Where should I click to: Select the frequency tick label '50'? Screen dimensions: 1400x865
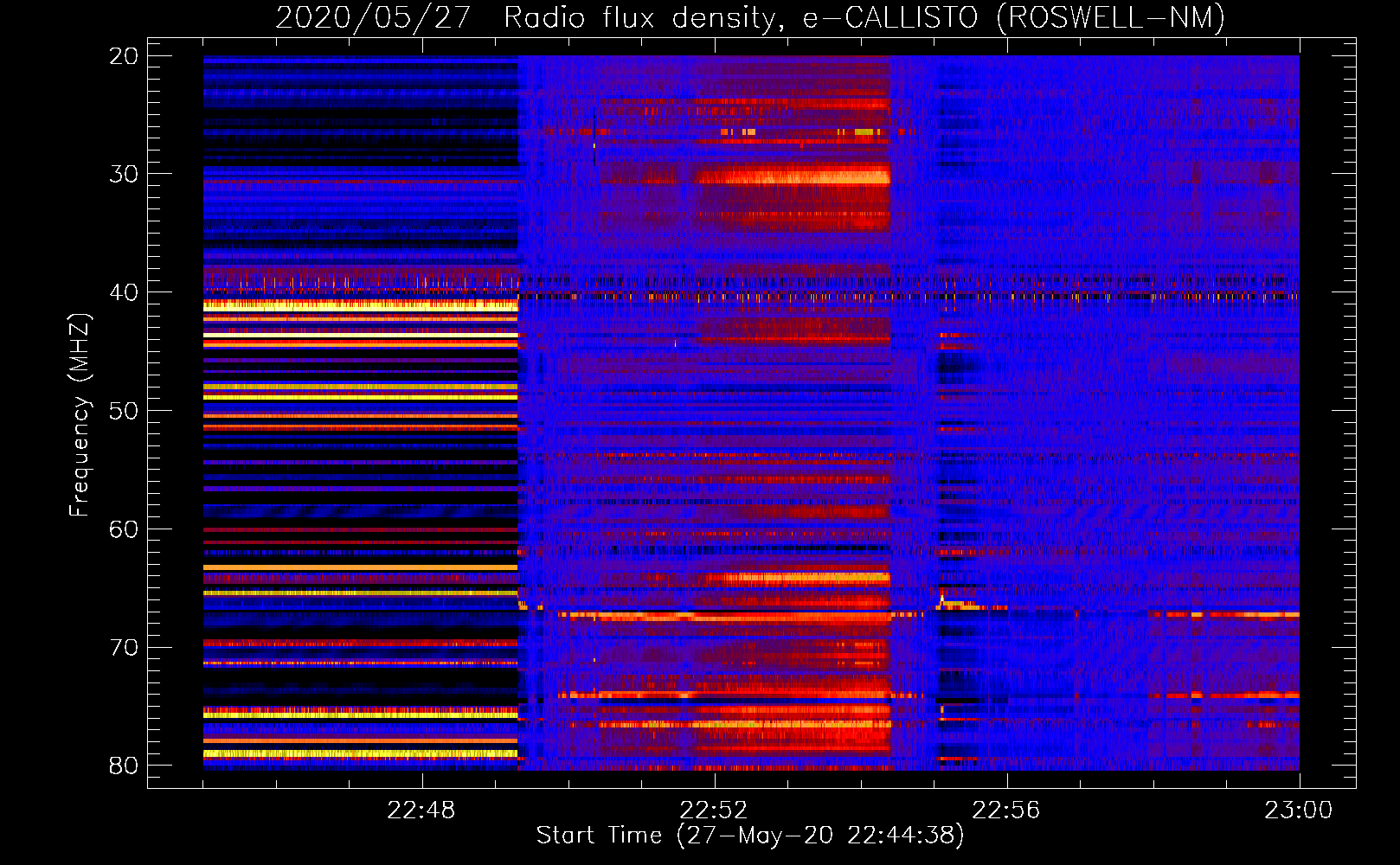pyautogui.click(x=124, y=411)
